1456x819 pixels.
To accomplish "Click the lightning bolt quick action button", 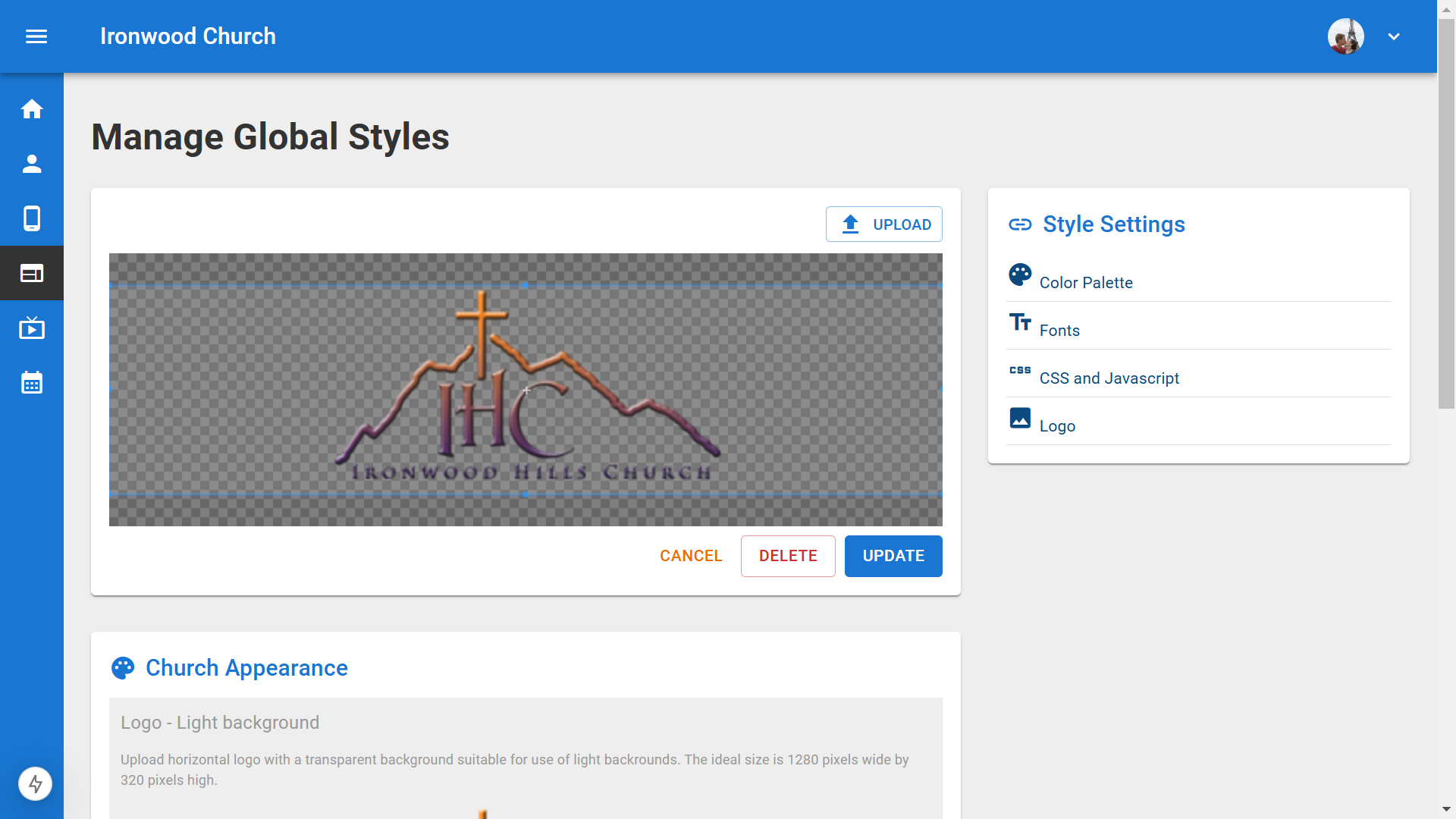I will [35, 783].
